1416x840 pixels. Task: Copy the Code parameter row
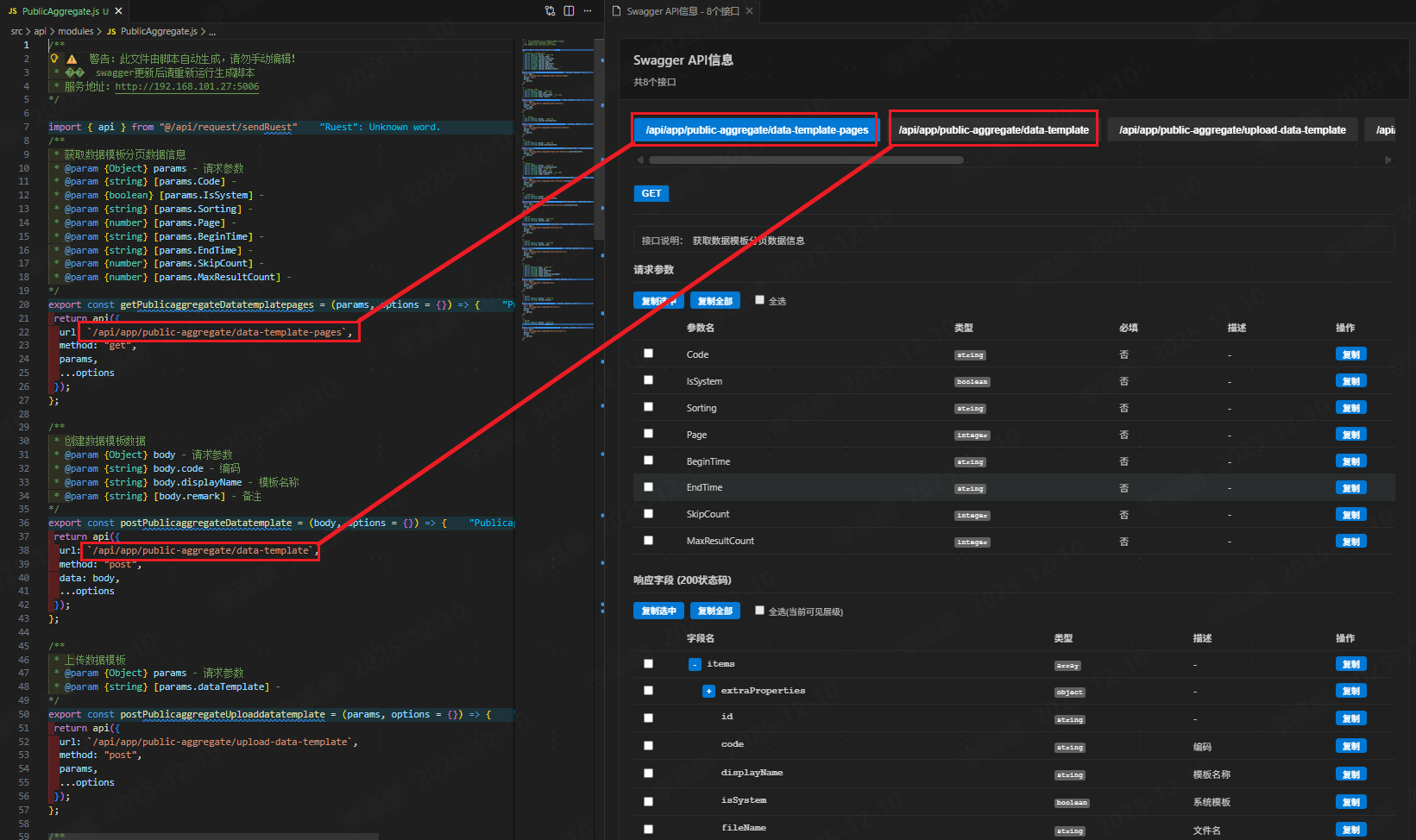pos(1350,354)
